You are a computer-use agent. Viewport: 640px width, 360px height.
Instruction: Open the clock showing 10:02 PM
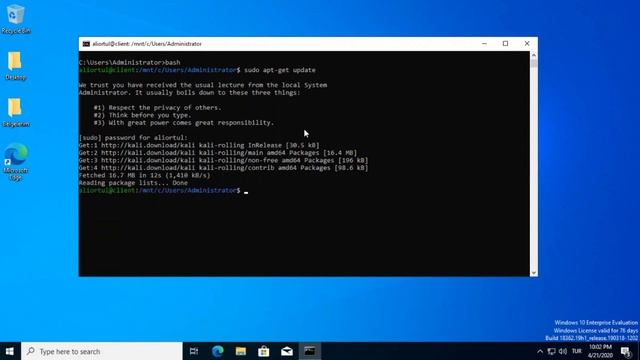pyautogui.click(x=600, y=351)
